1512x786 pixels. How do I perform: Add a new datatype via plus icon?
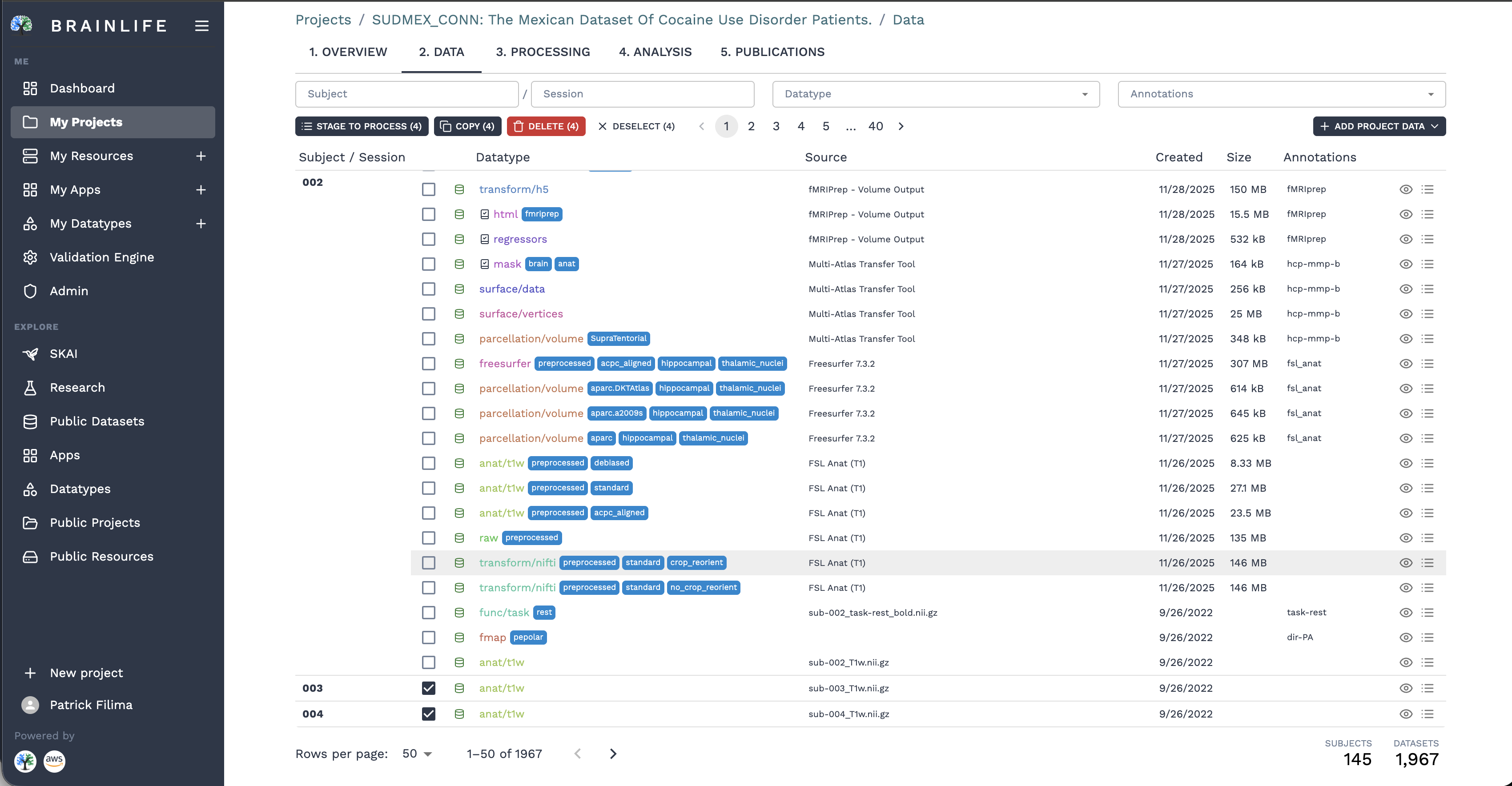pyautogui.click(x=201, y=224)
